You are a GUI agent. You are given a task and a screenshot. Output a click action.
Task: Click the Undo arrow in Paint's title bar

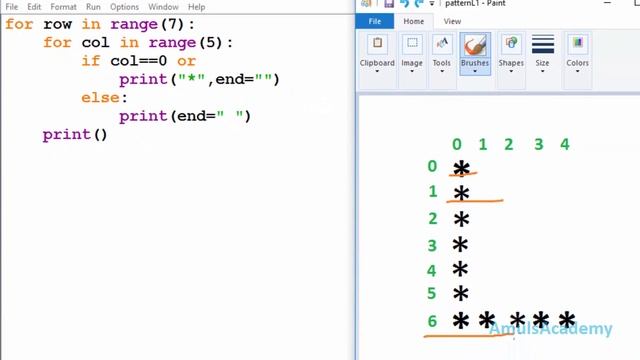pos(404,4)
